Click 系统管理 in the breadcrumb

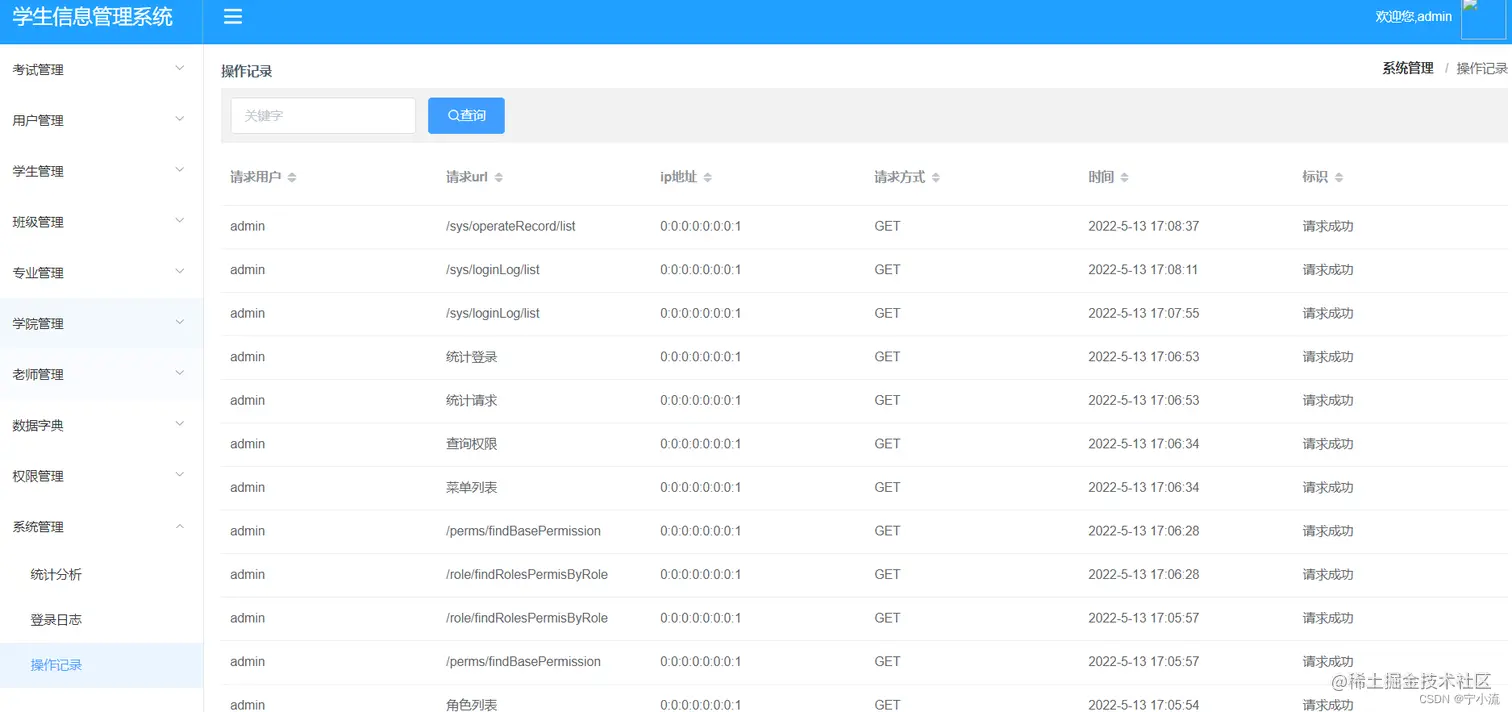tap(1408, 68)
